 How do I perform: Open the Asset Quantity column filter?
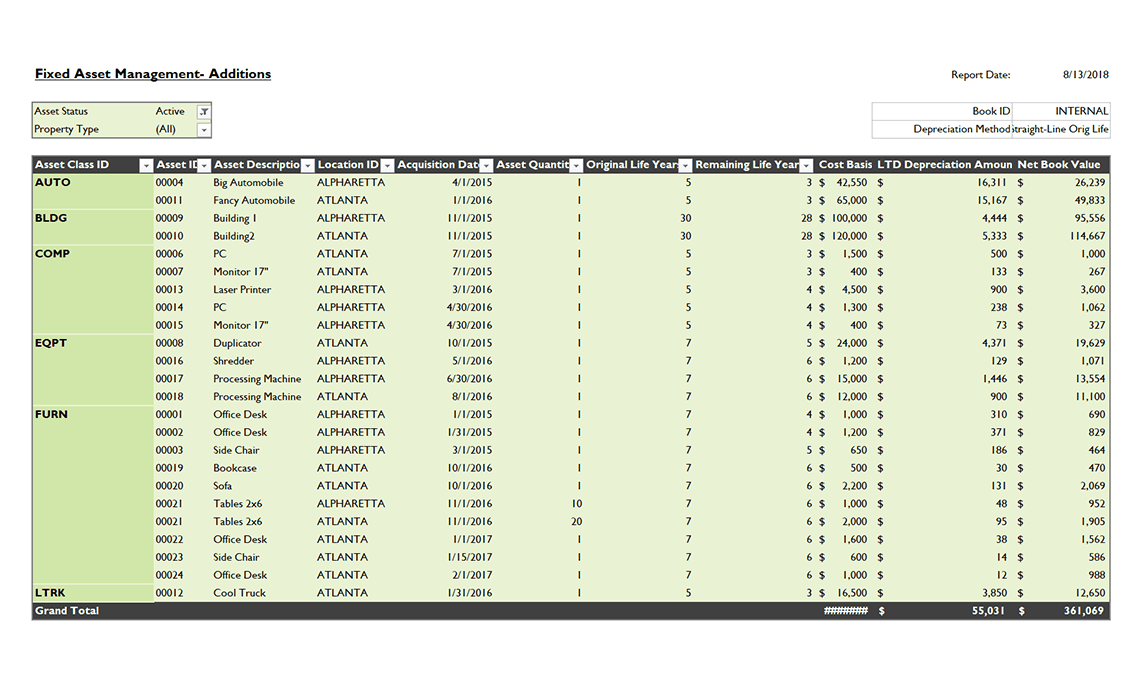(577, 165)
